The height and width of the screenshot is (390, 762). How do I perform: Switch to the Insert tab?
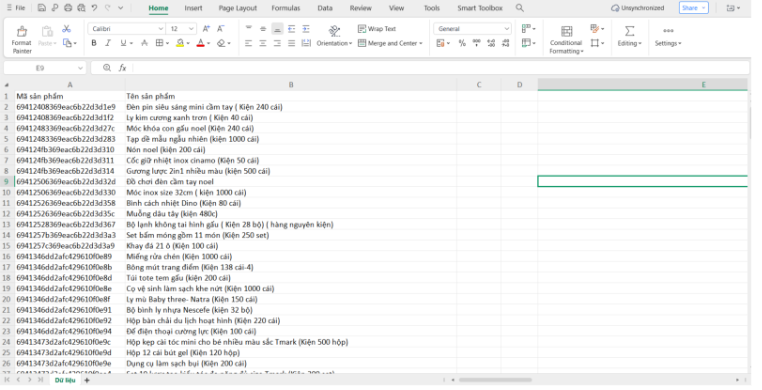tap(193, 8)
